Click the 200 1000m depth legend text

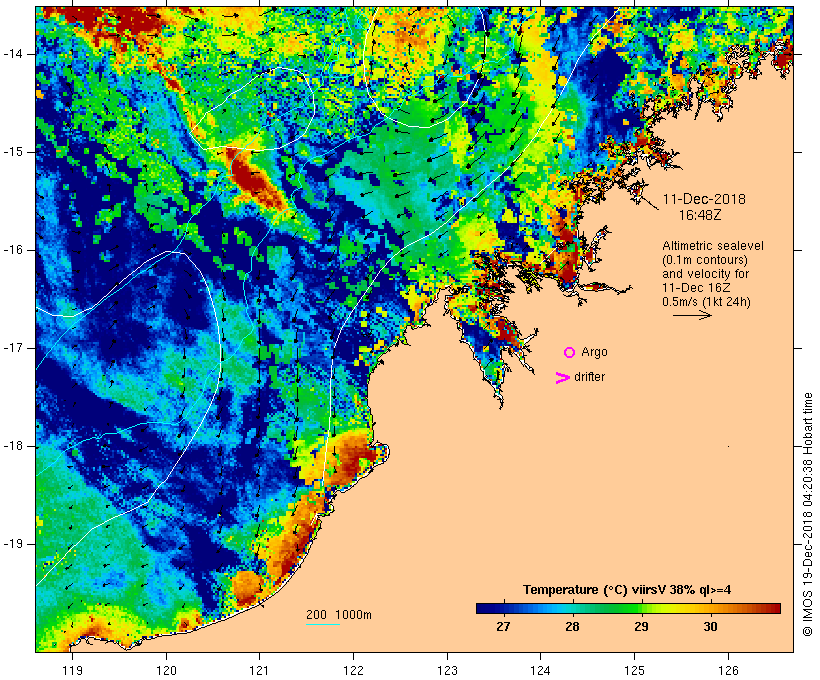339,615
